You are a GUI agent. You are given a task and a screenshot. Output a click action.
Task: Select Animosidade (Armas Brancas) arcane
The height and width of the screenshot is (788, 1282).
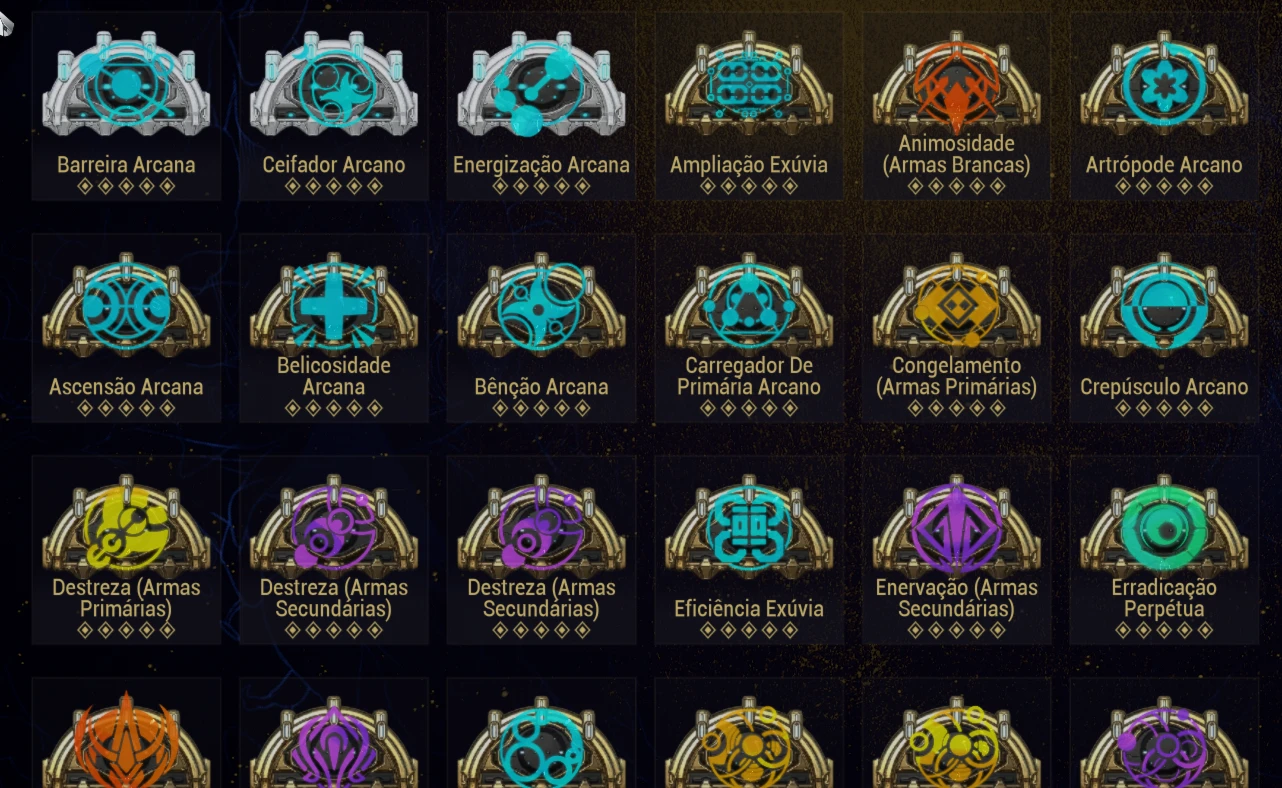click(x=957, y=106)
